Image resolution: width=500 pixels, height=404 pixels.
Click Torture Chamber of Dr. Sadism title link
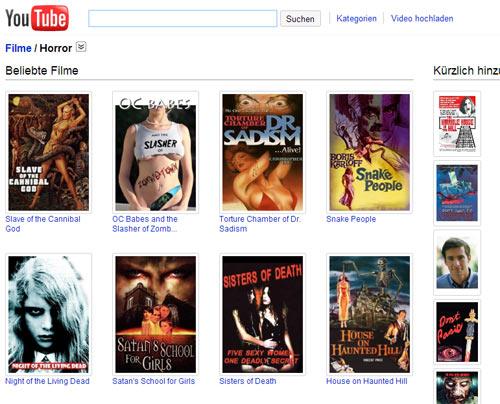(x=260, y=224)
